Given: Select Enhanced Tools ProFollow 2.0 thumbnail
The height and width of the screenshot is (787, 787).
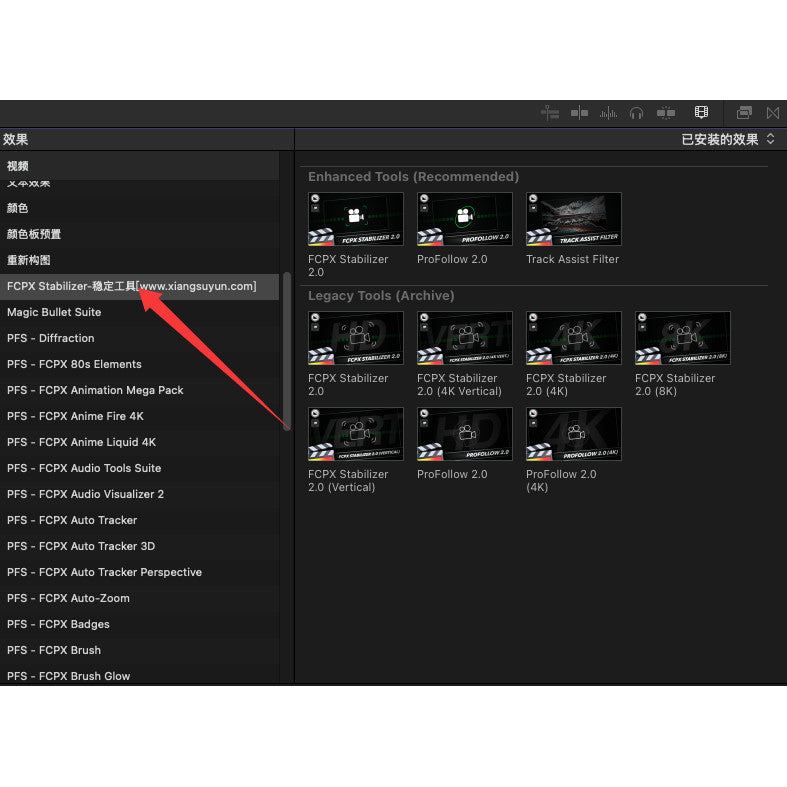Looking at the screenshot, I should (464, 219).
